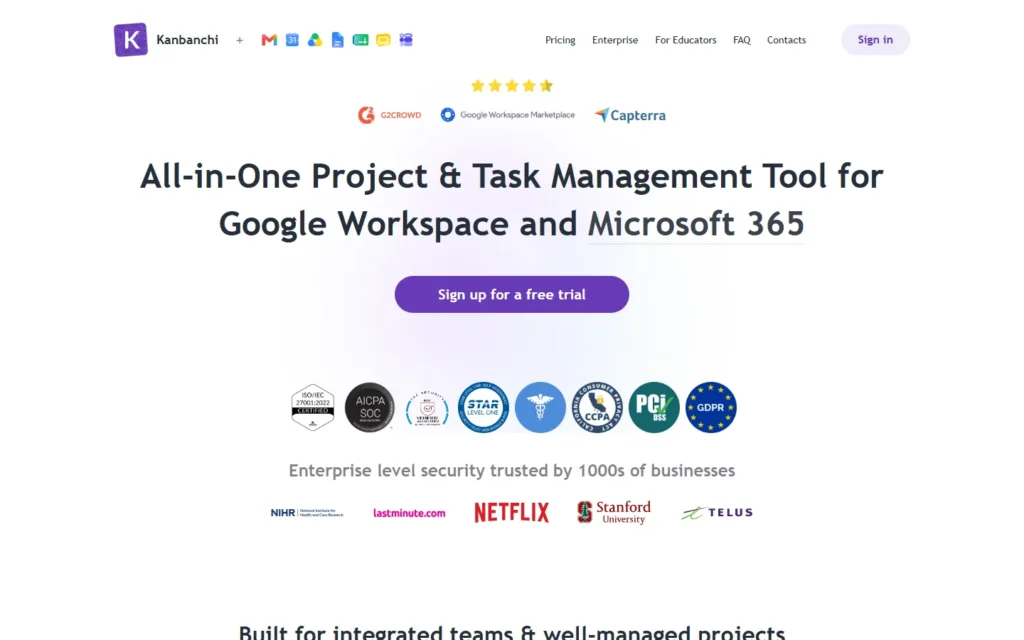Click the lastminute.com logo
Viewport: 1024px width, 640px height.
coord(409,513)
